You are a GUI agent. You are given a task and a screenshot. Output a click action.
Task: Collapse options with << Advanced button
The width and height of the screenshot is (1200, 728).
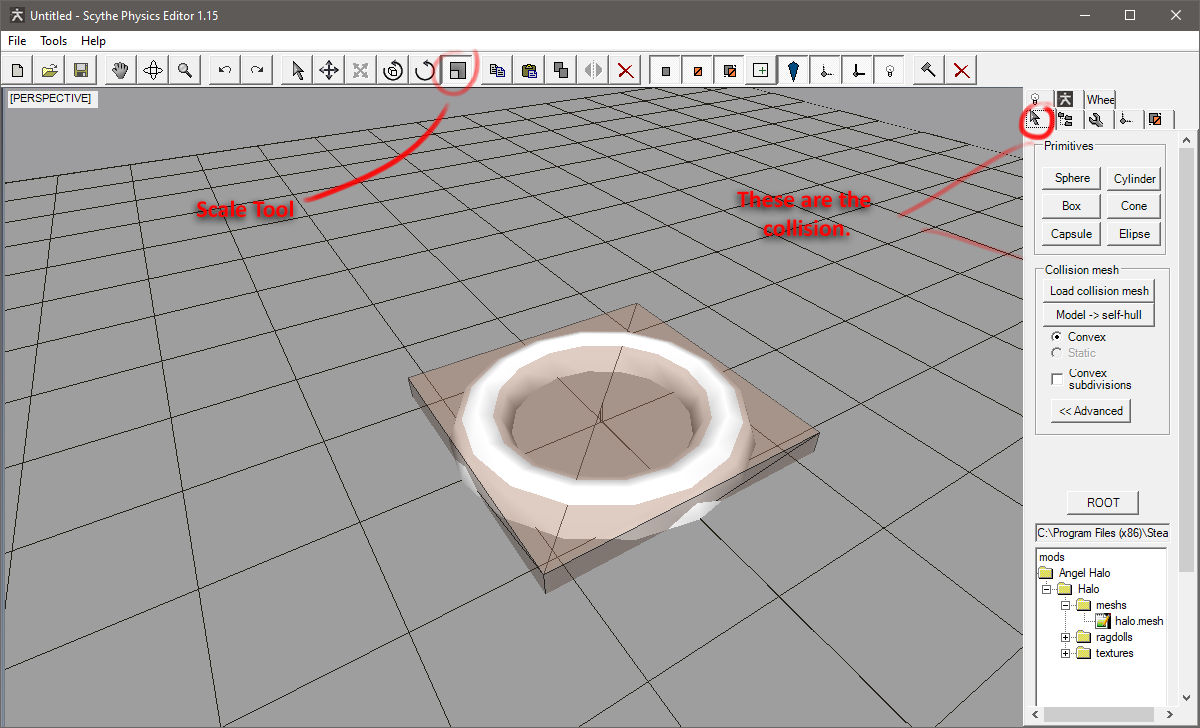pos(1091,411)
